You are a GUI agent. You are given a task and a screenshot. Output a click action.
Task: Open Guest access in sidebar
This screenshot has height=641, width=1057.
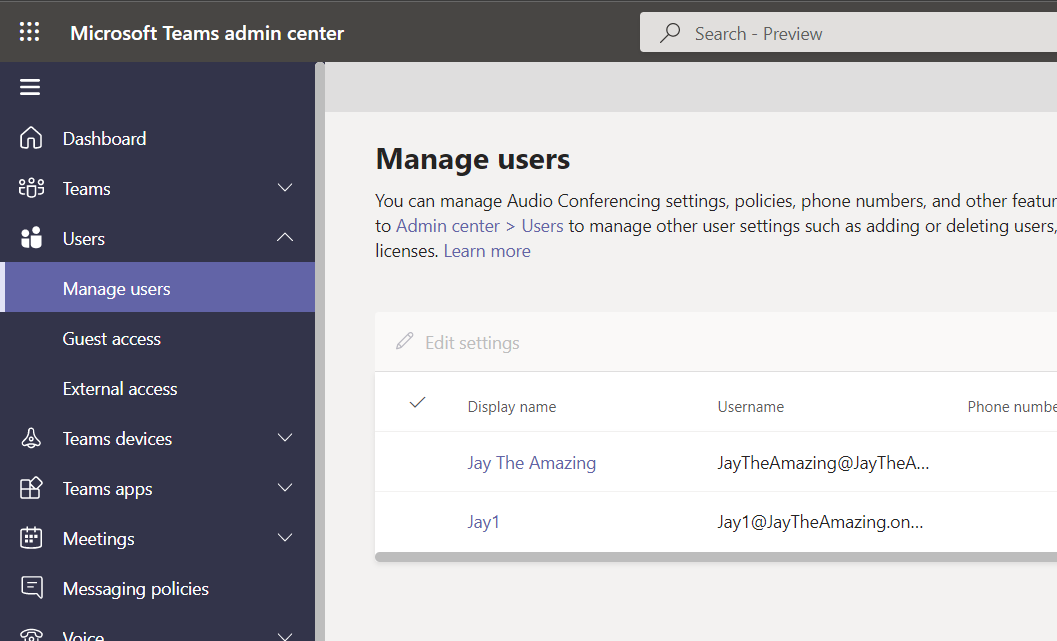[112, 339]
